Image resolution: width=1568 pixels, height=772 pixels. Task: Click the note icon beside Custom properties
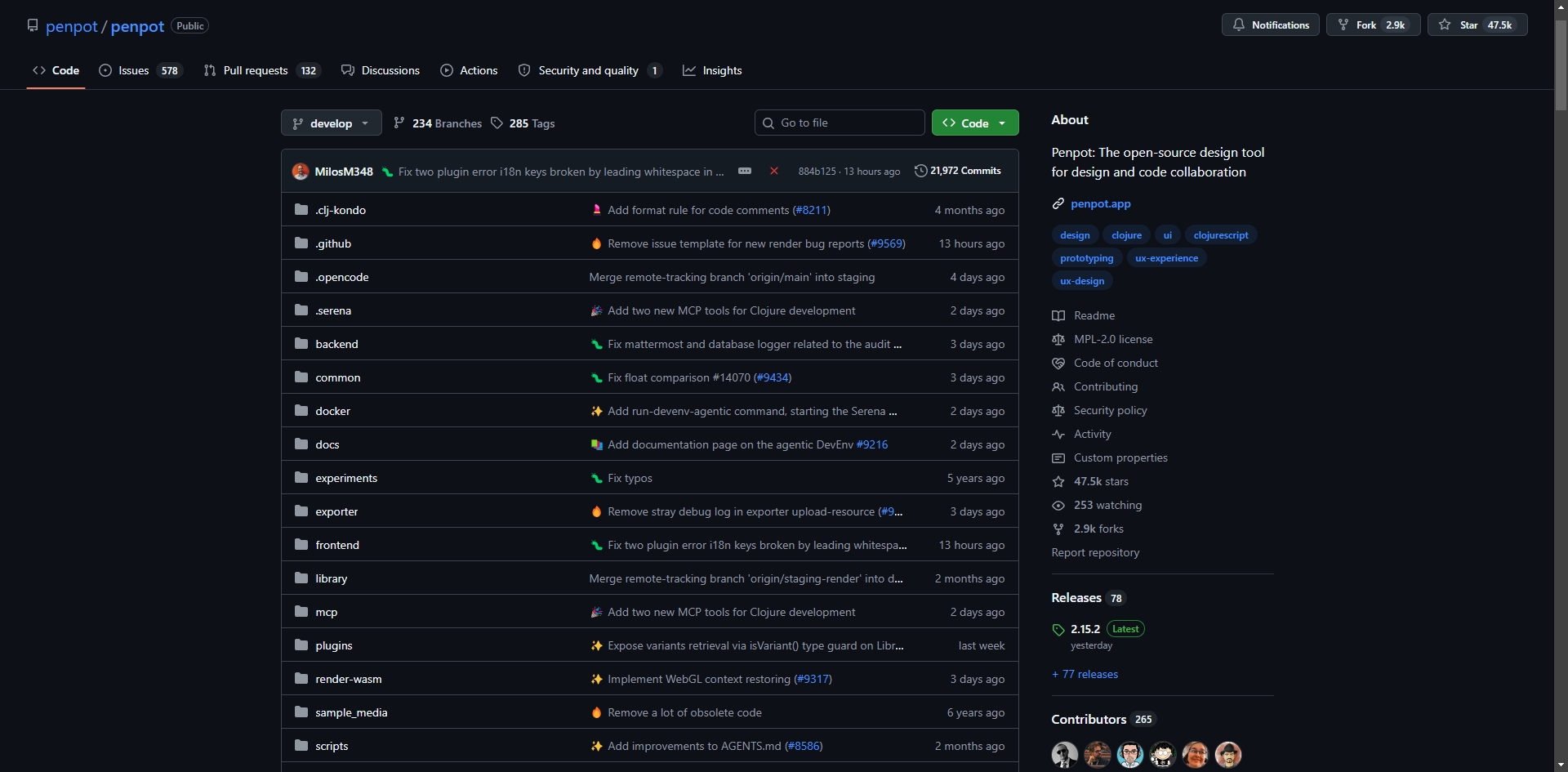(1058, 458)
